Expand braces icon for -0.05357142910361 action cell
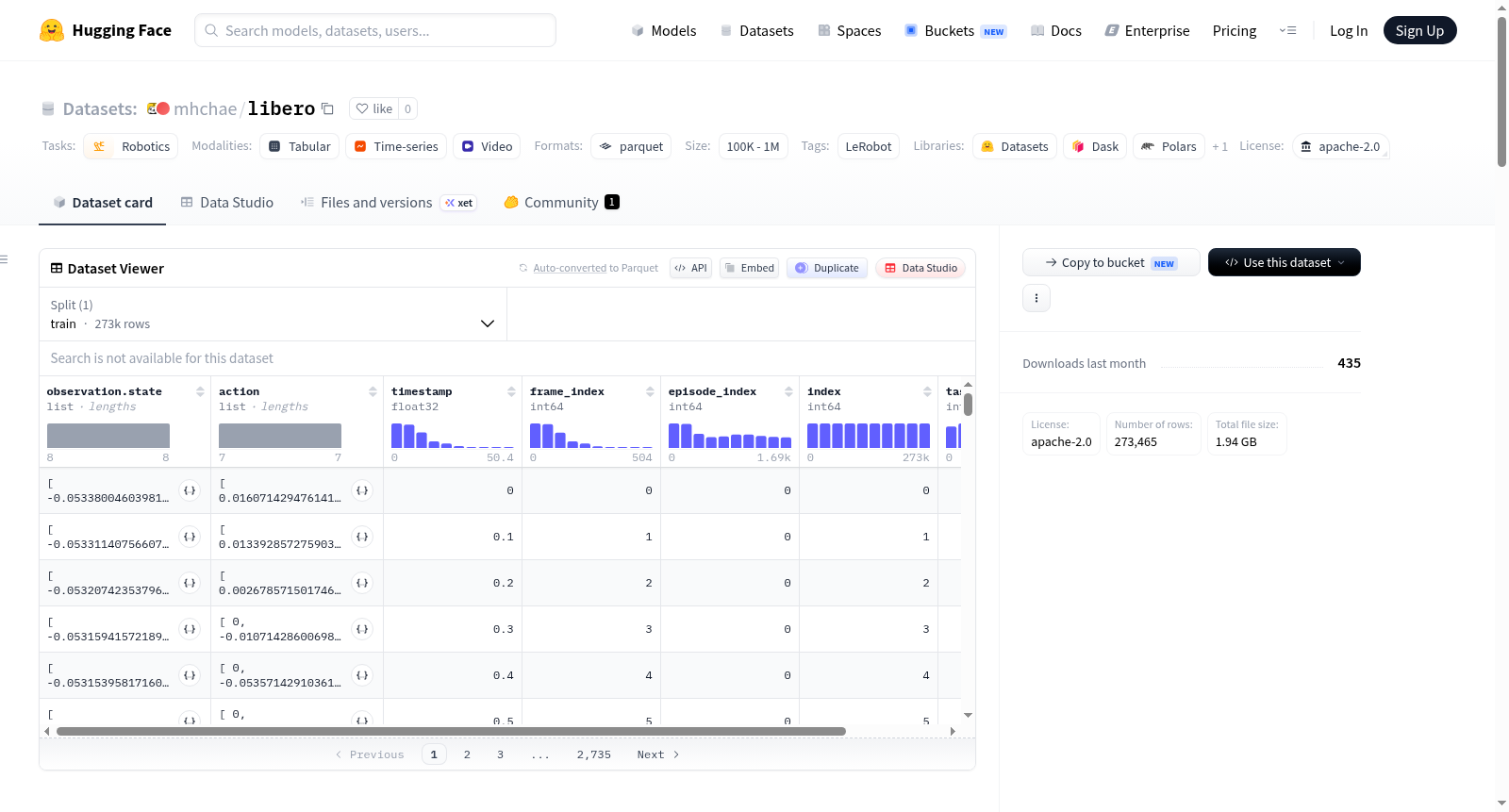The height and width of the screenshot is (812, 1509). click(362, 675)
